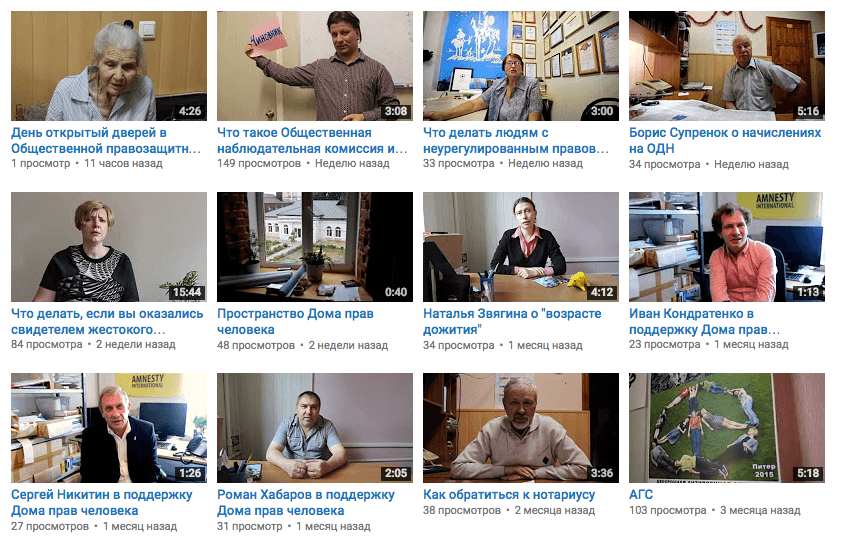Open 'Что такое Общественная наблюдательная комиссия' title
This screenshot has width=845, height=541.
click(x=312, y=141)
